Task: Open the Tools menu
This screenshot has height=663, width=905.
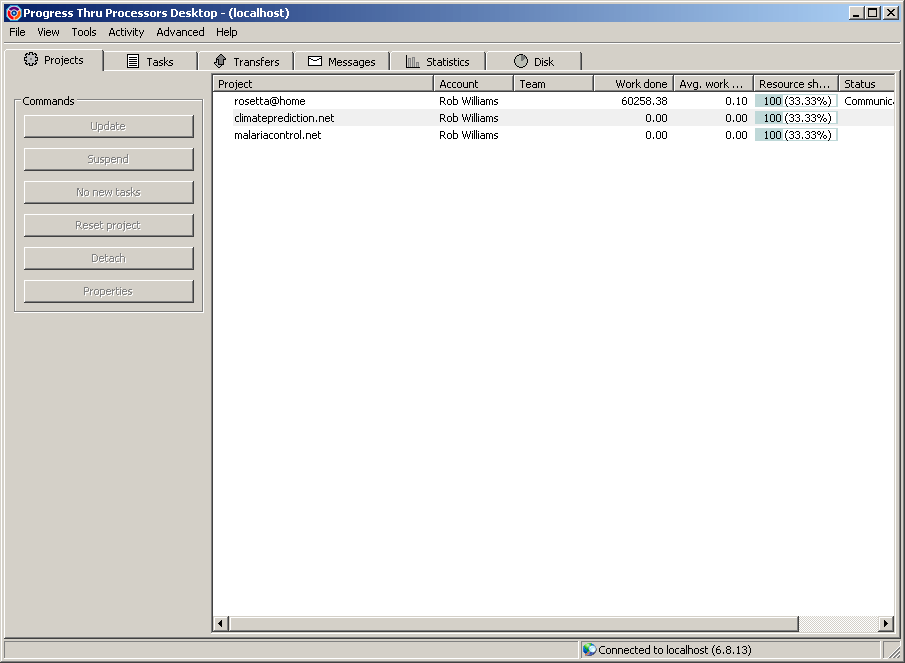Action: coord(84,32)
